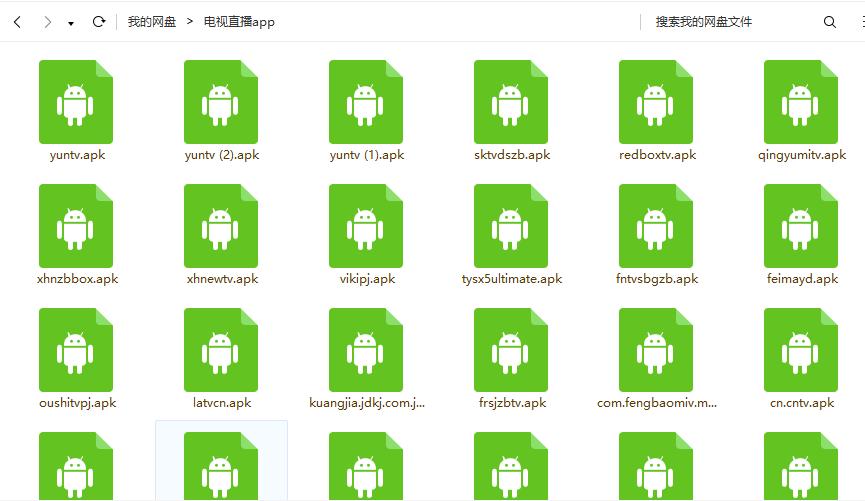Click the oushitvpj.apk filename label

click(x=77, y=403)
